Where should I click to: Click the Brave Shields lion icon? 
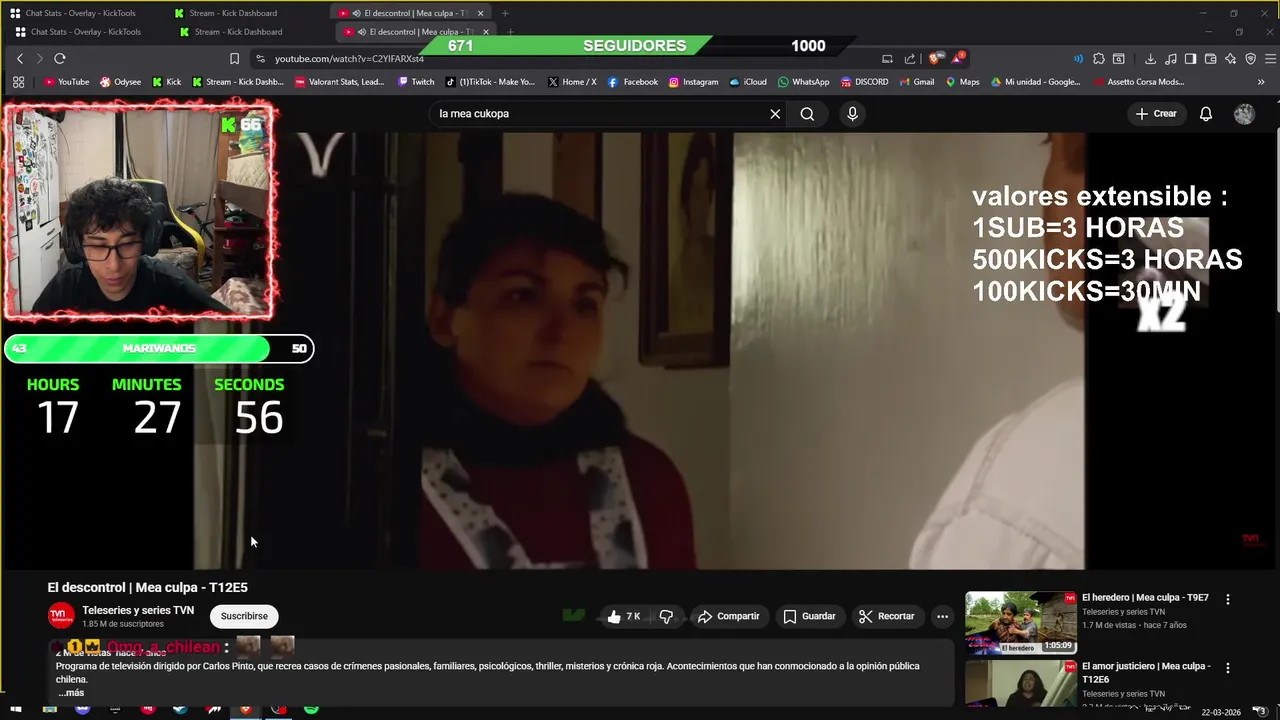(935, 59)
